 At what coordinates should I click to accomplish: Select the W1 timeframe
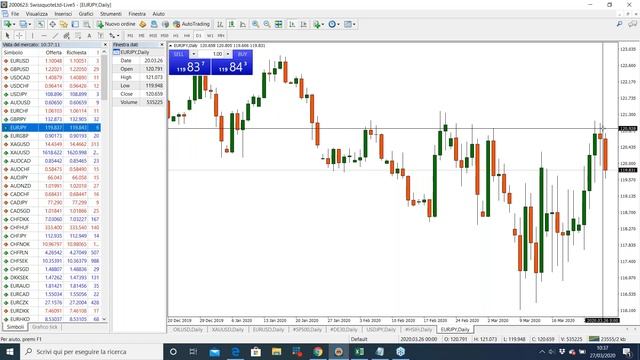[x=210, y=36]
